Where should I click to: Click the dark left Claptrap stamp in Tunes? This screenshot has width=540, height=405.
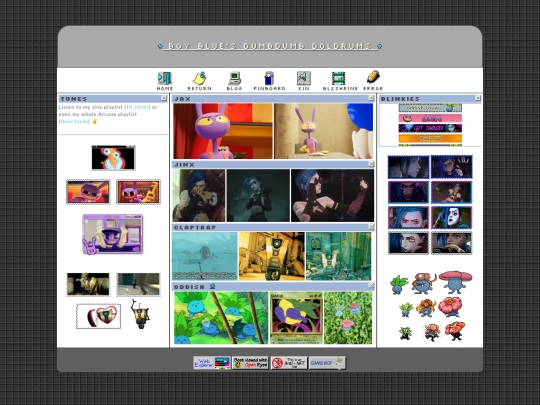88,284
